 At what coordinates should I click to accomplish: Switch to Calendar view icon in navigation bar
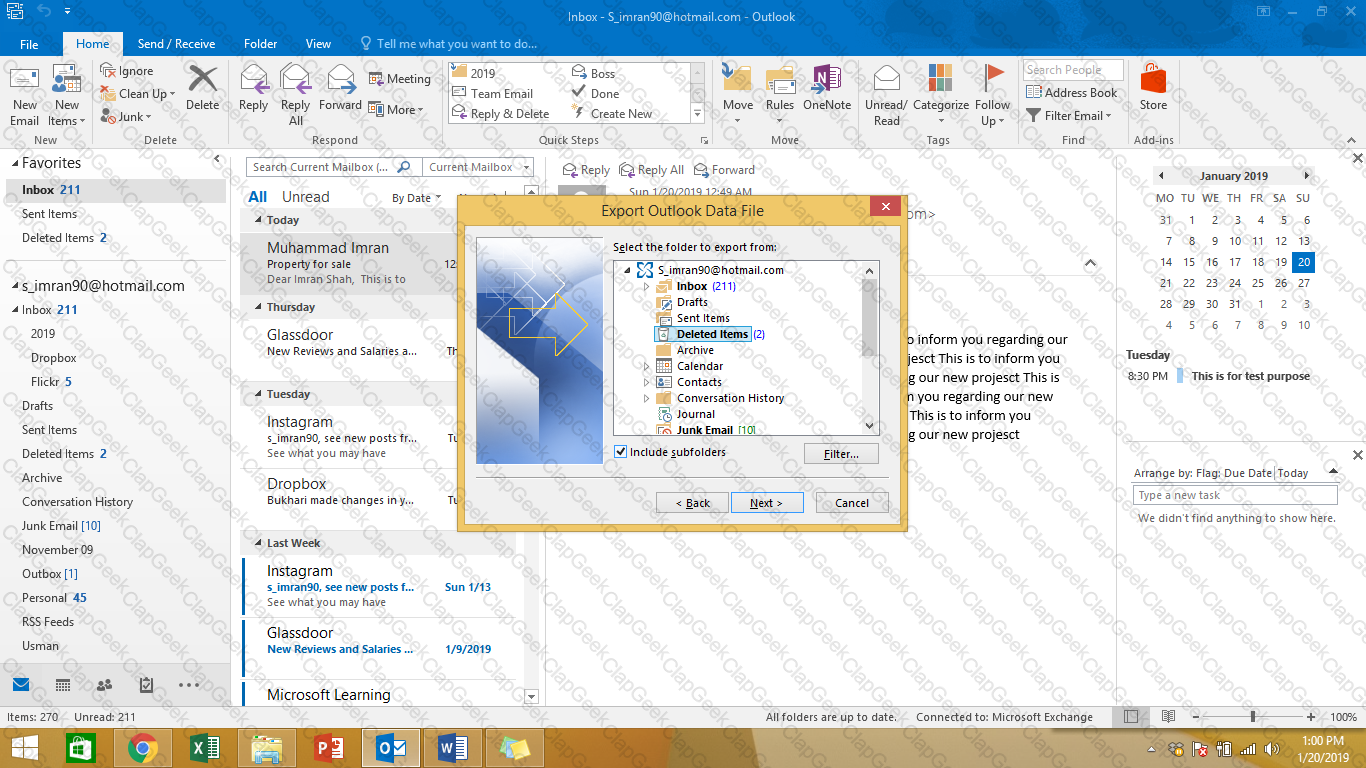(x=62, y=685)
